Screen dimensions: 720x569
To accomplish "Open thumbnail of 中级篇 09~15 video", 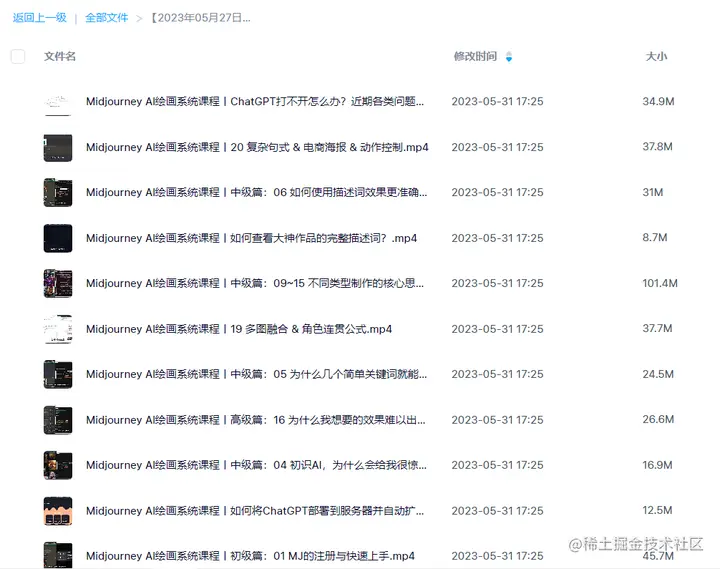I will click(x=58, y=283).
